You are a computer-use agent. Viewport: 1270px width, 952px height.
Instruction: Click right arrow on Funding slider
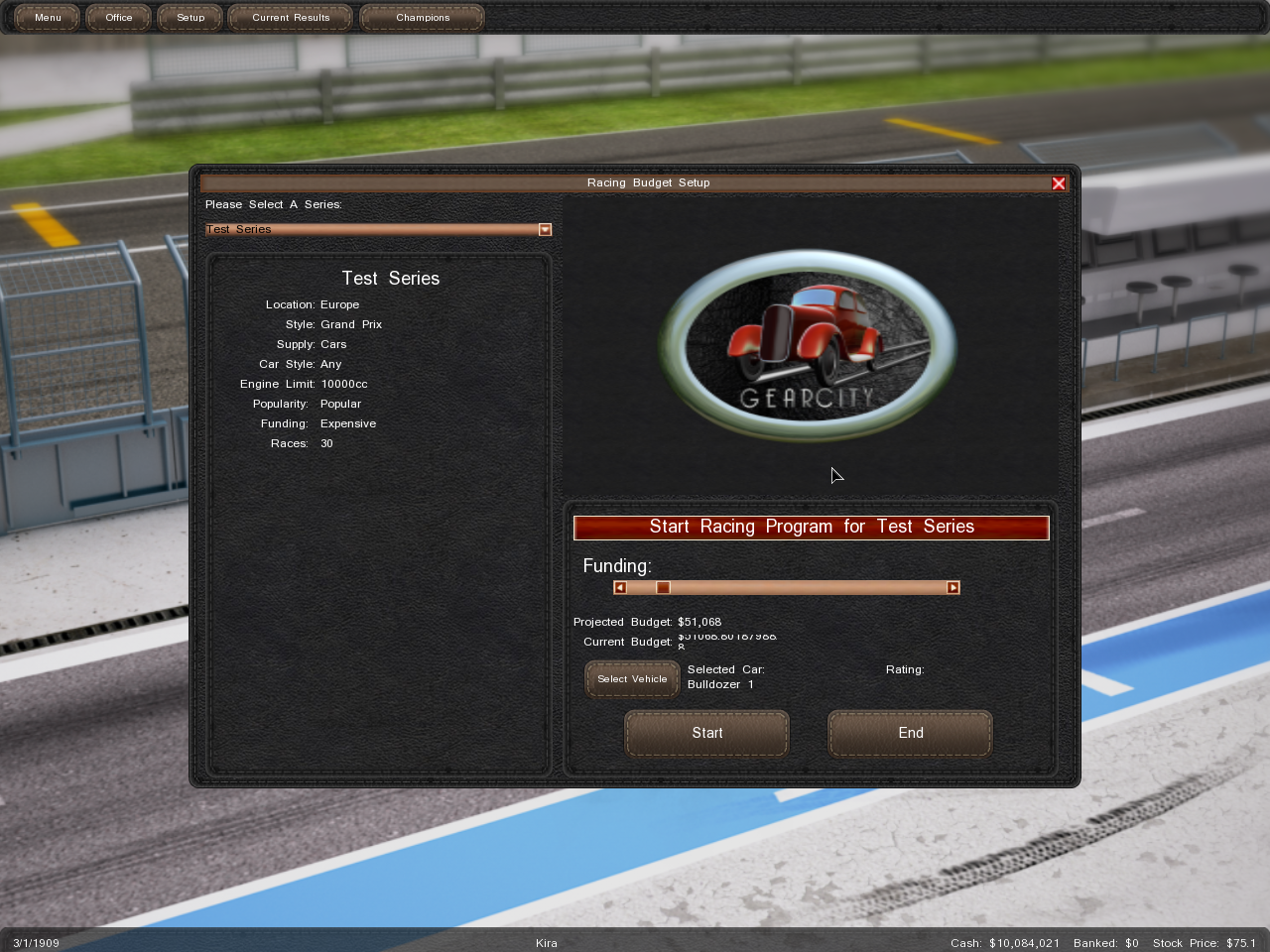(952, 588)
